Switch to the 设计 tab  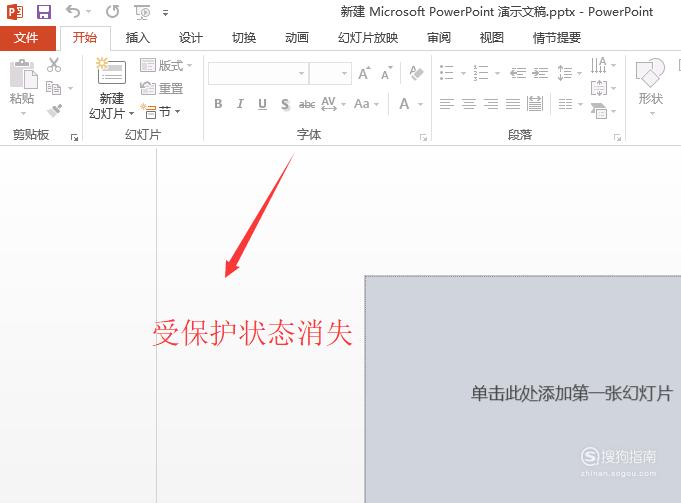191,38
